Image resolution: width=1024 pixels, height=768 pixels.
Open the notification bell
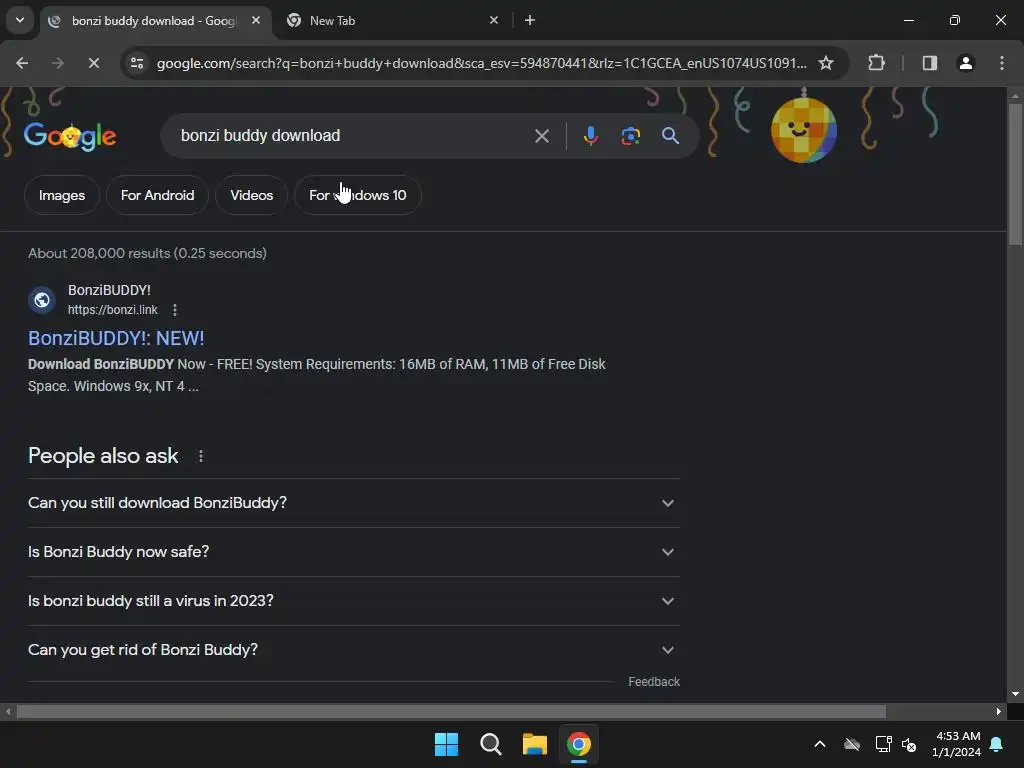(x=996, y=744)
